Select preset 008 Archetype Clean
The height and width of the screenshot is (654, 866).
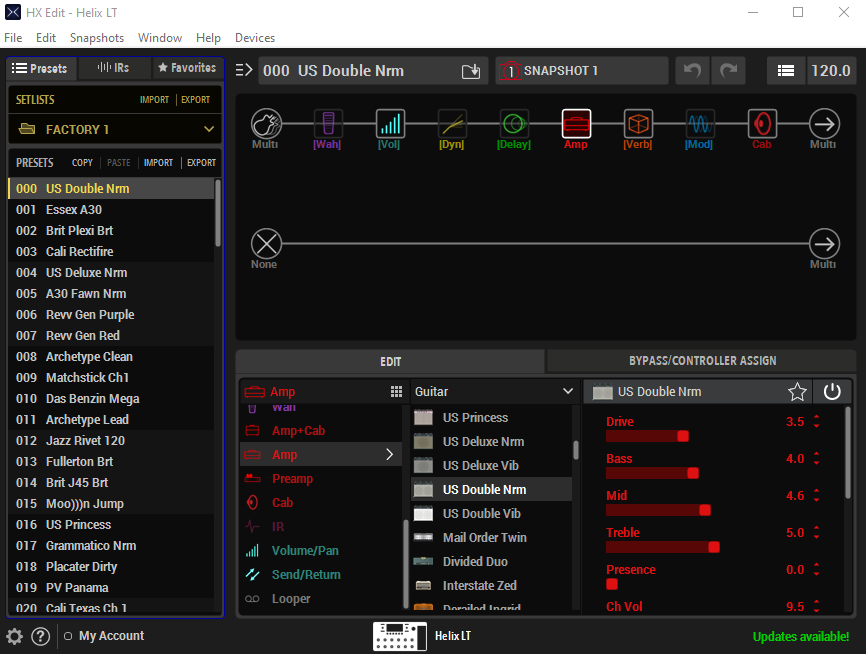pyautogui.click(x=111, y=357)
